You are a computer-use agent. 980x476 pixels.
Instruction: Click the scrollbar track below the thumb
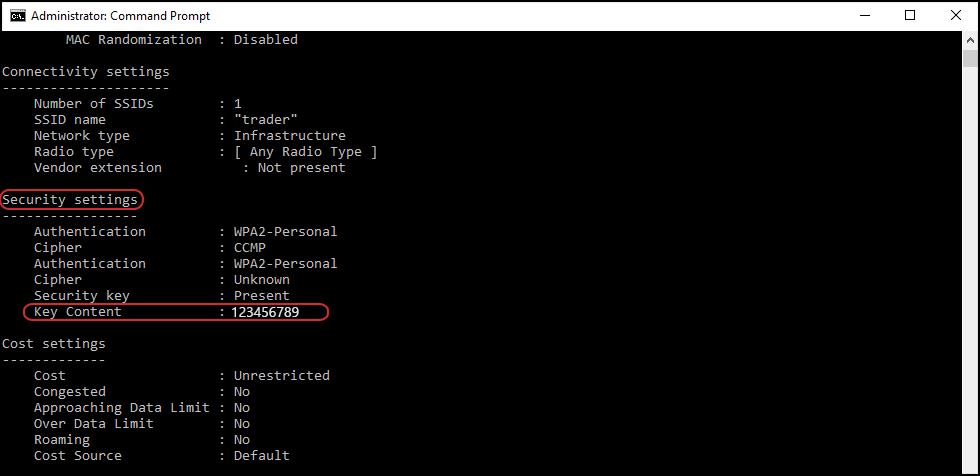pos(970,269)
